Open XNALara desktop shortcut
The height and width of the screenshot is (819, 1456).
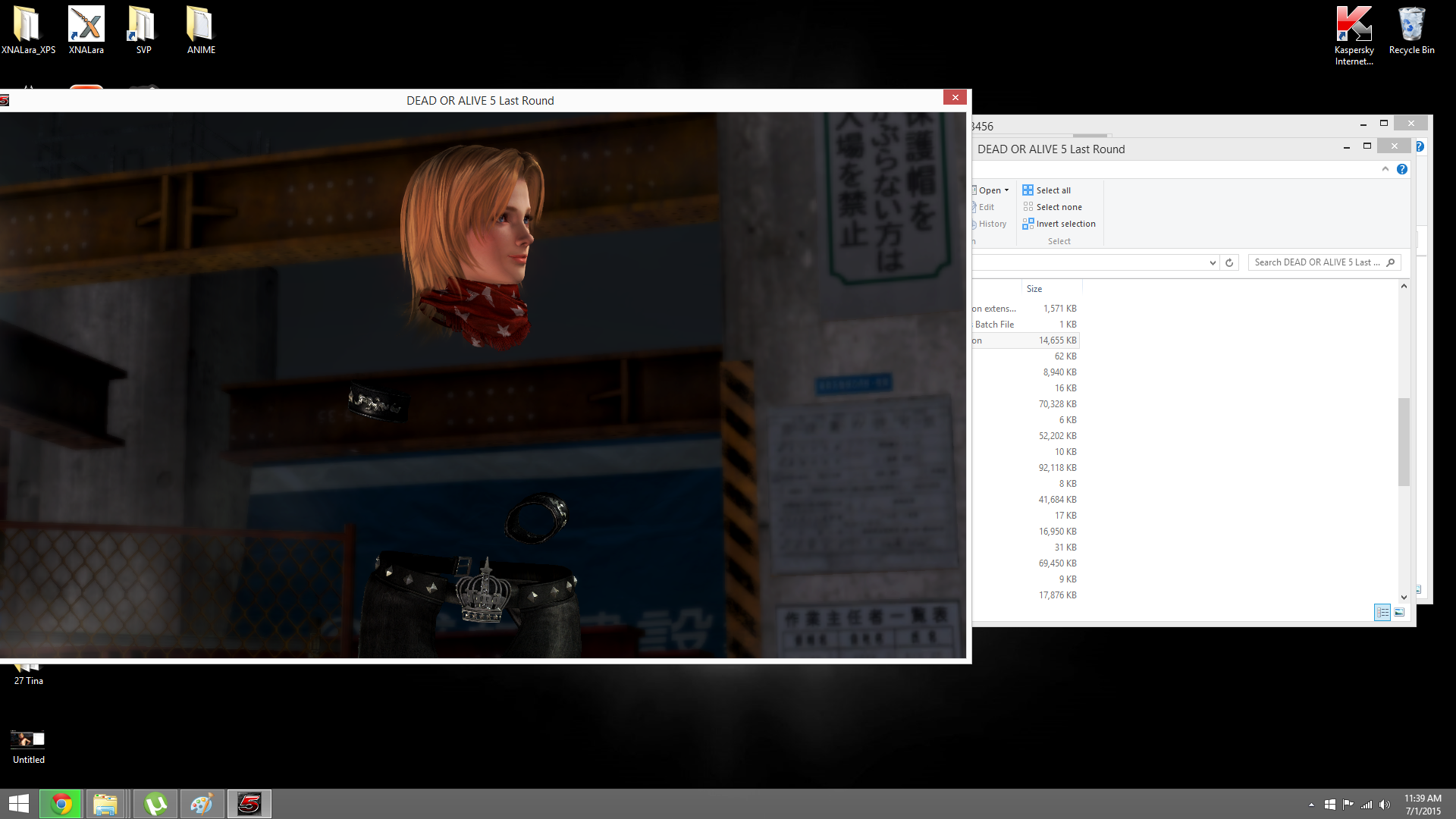coord(86,30)
